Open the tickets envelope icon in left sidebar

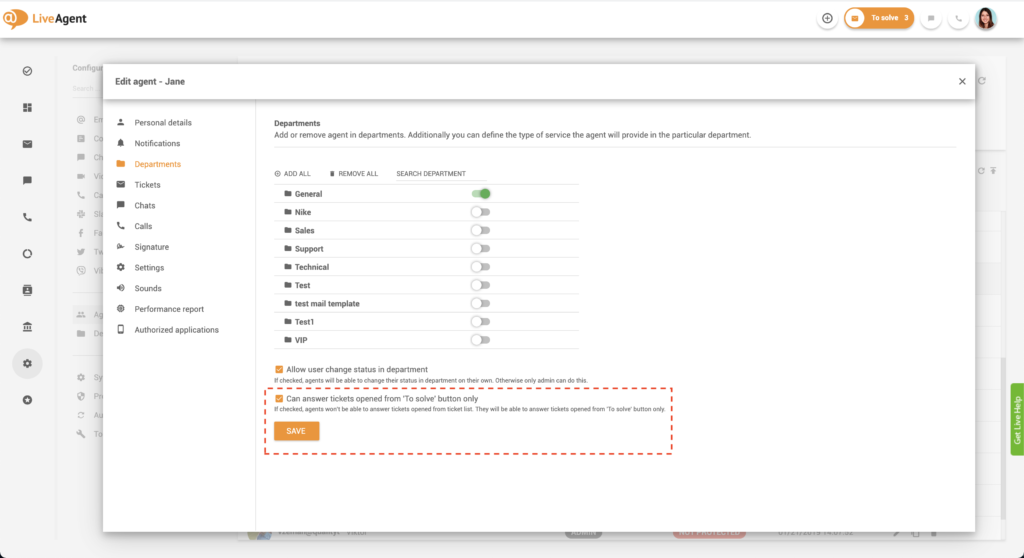[27, 144]
